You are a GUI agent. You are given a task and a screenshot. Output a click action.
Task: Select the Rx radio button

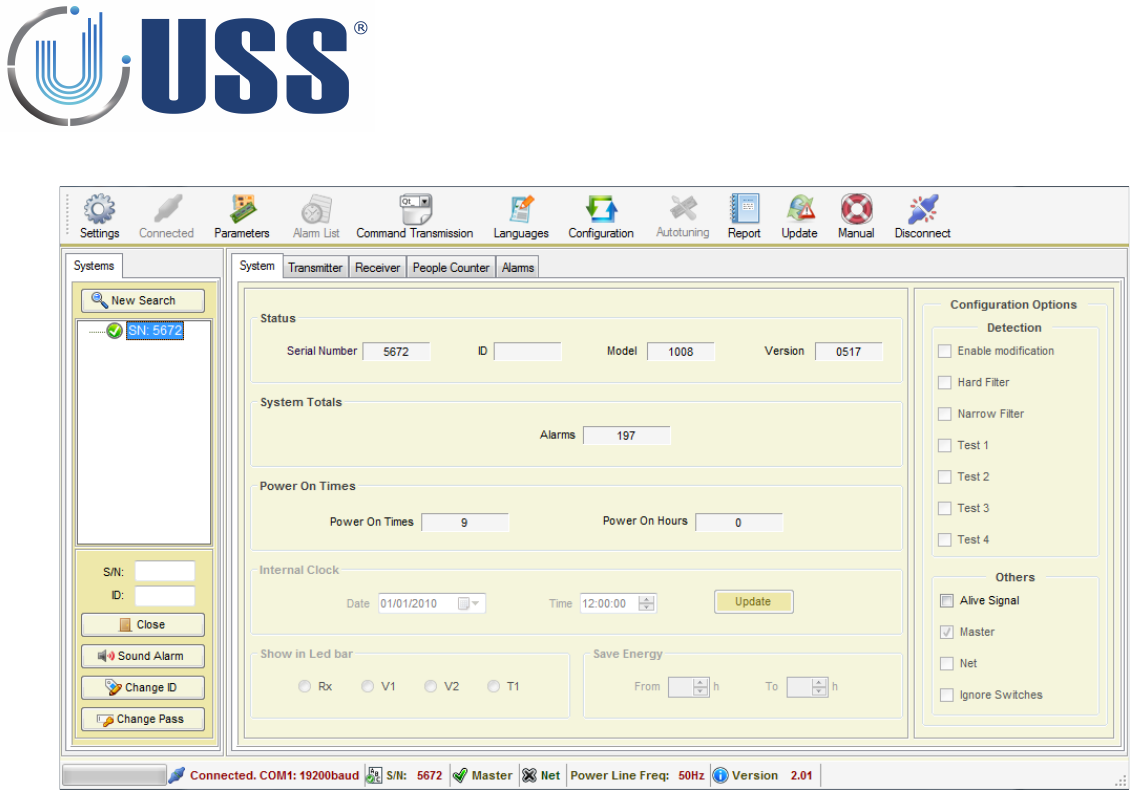coord(305,686)
